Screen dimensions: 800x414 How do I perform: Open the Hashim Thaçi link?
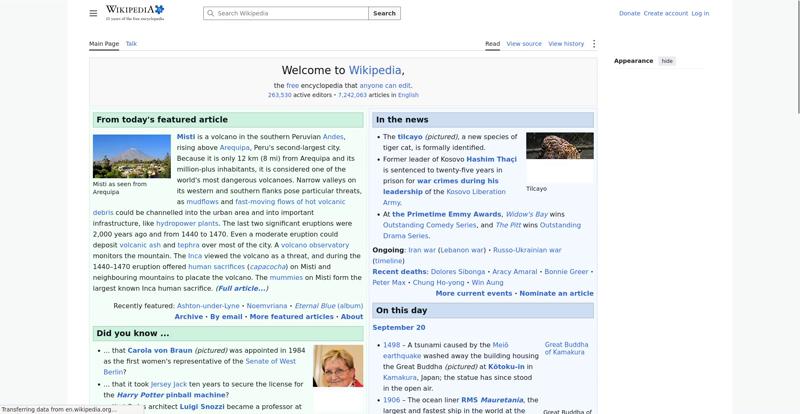491,159
